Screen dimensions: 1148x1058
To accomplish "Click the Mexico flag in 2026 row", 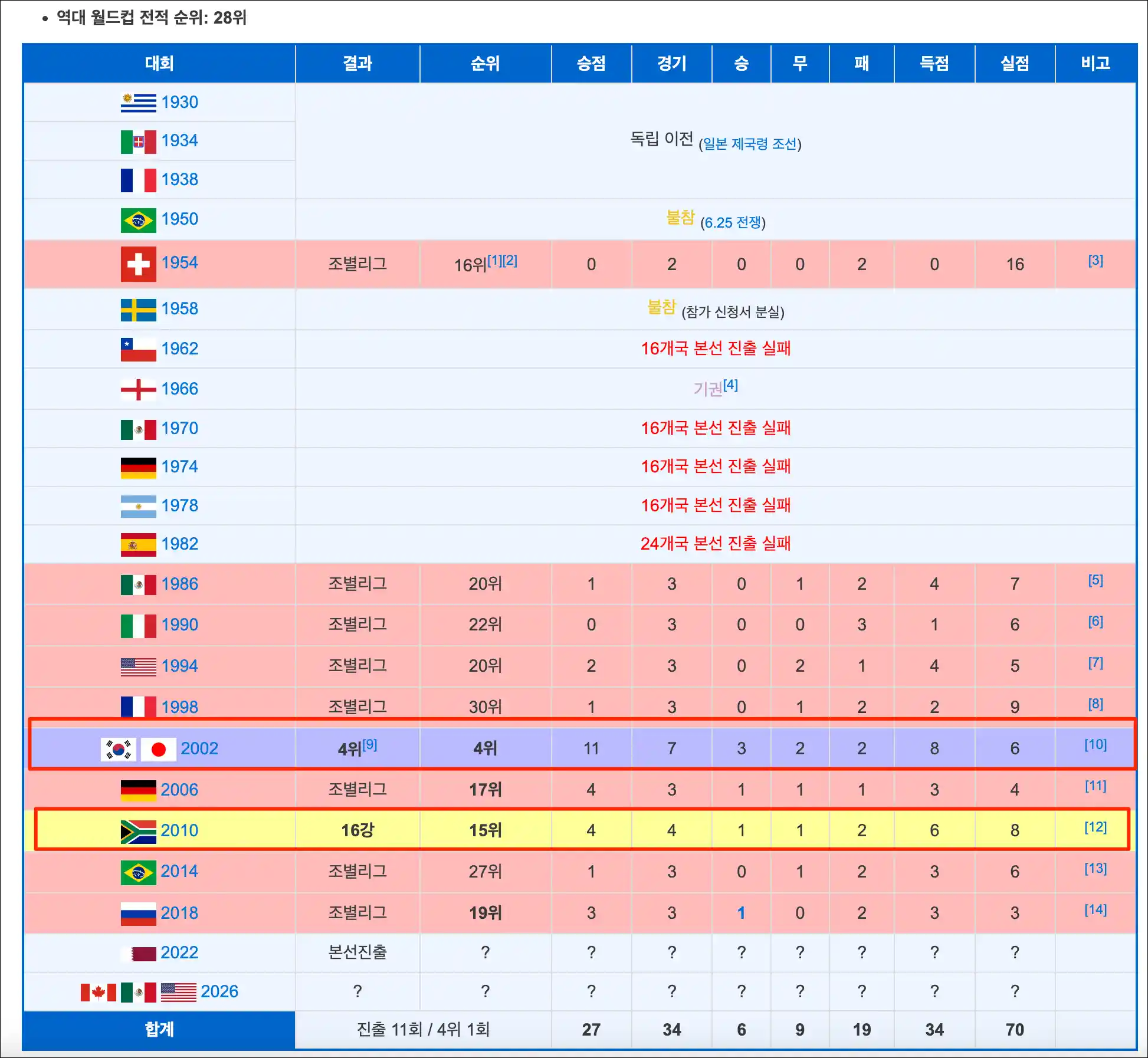I will coord(138,993).
